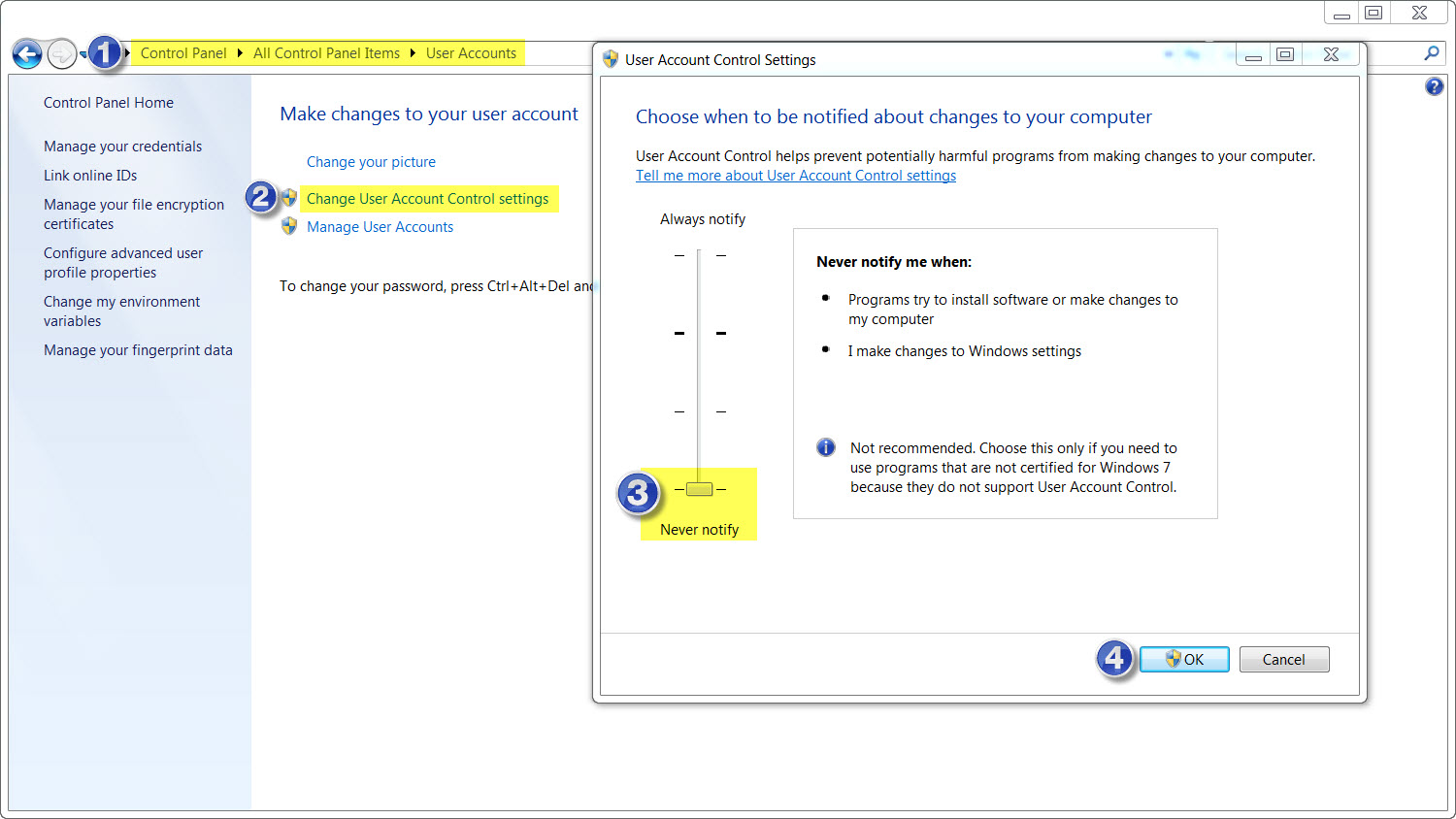Click the UAC notification slider thumb

[x=699, y=489]
